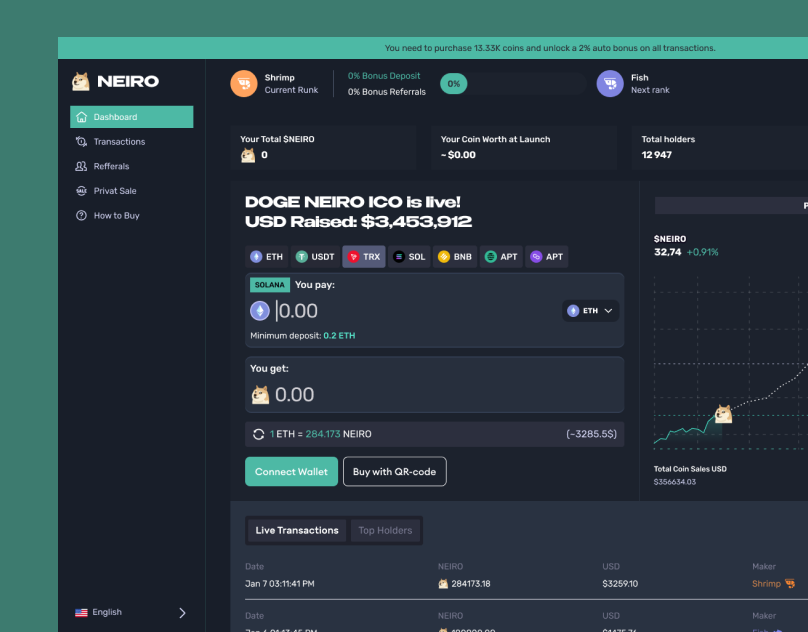Open the ETH token dropdown in pay box
This screenshot has width=808, height=632.
(x=591, y=311)
